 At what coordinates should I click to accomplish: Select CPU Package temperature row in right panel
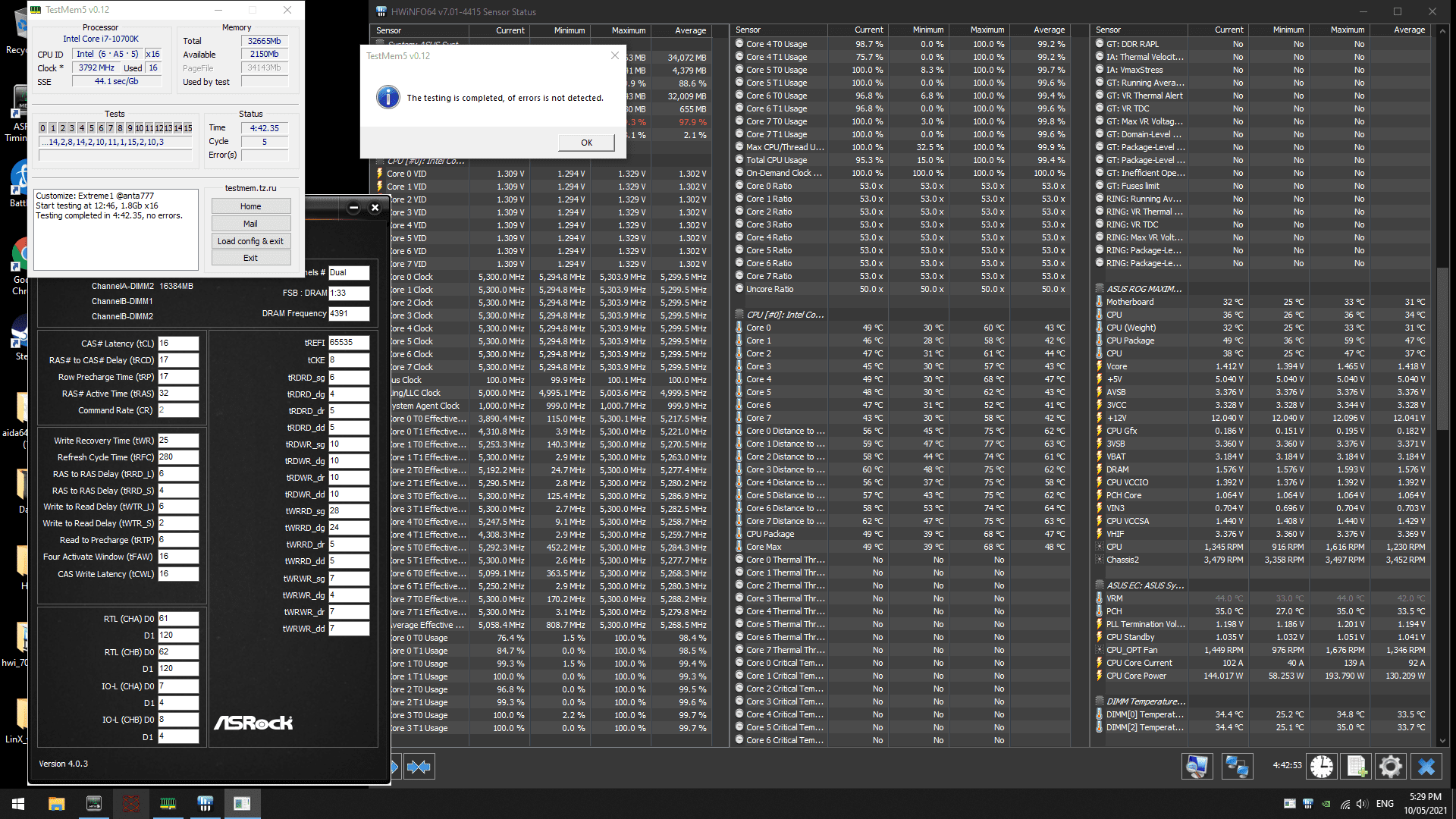coord(1261,340)
